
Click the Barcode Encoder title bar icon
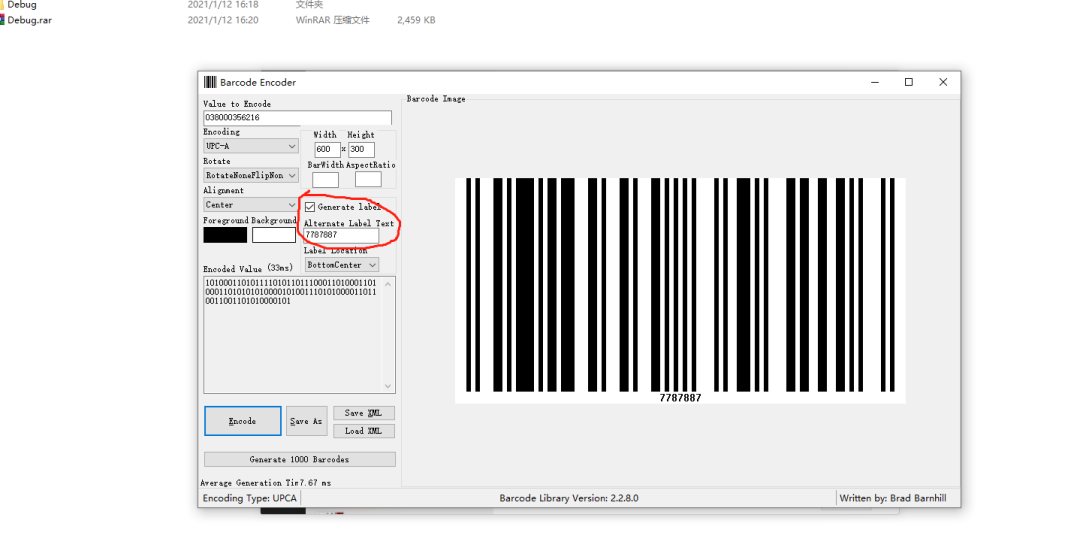[x=210, y=82]
